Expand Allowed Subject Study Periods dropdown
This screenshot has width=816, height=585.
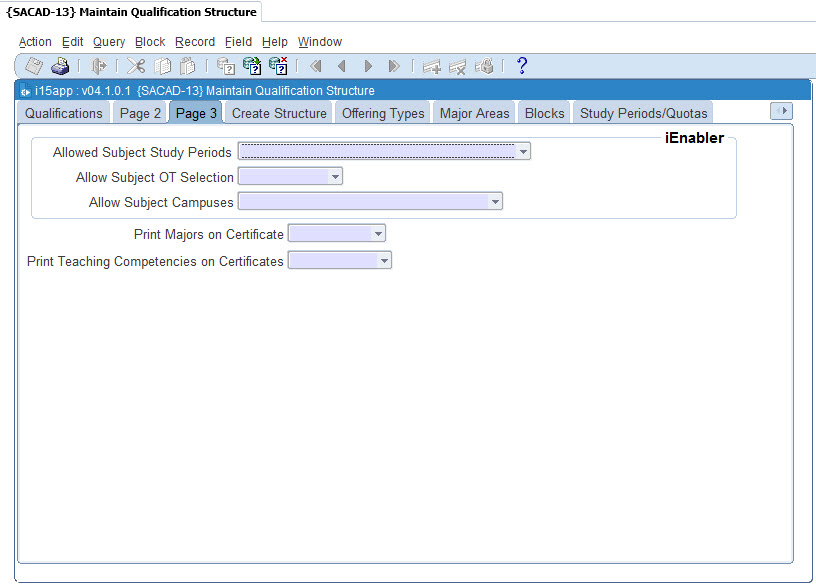(523, 152)
